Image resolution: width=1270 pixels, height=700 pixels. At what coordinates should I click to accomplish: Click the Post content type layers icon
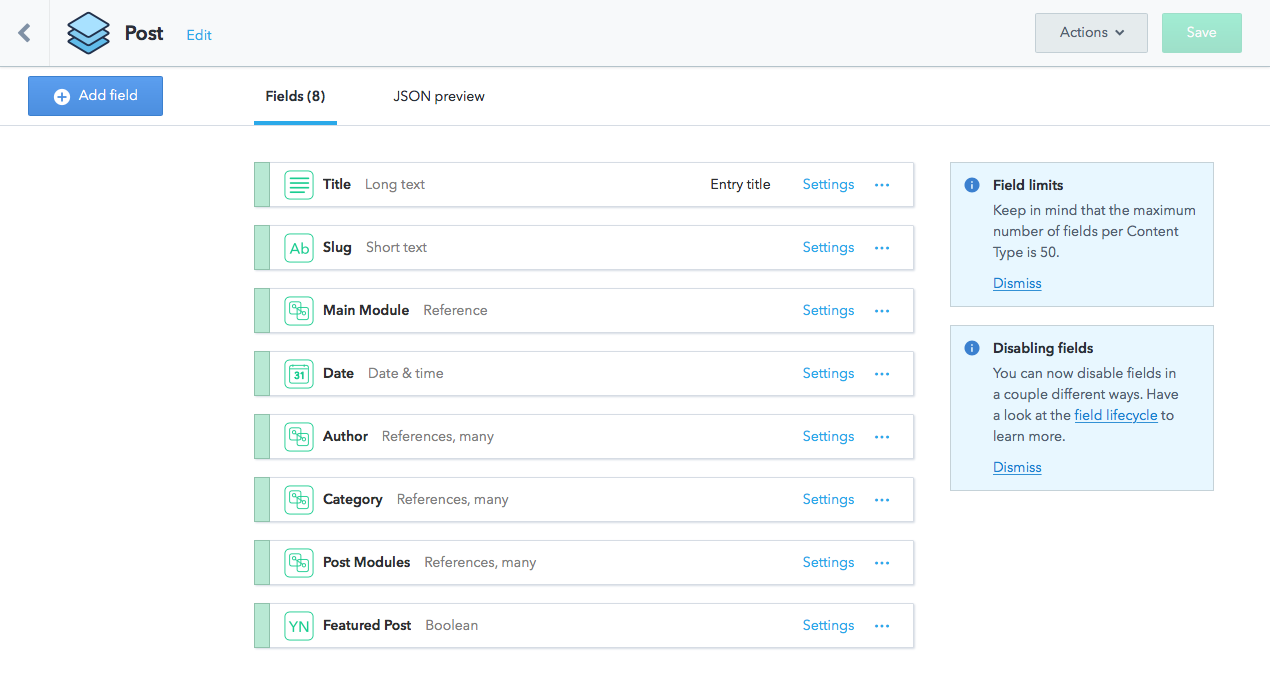(x=89, y=33)
